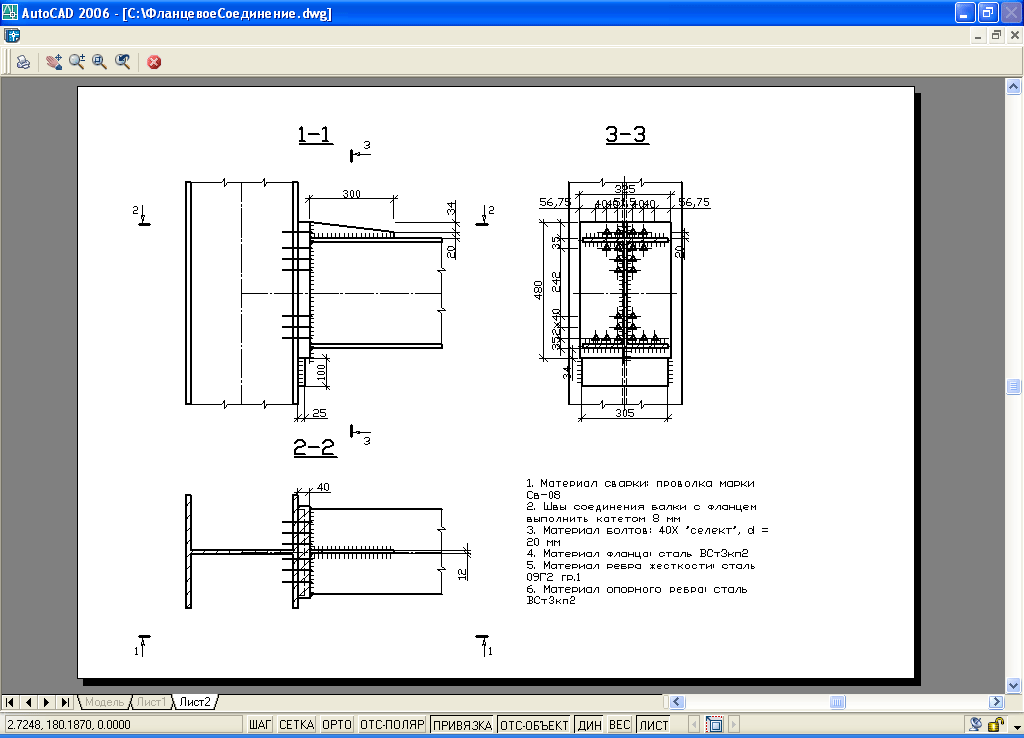Image resolution: width=1024 pixels, height=738 pixels.
Task: Switch to the Лист1 layout tab
Action: [151, 702]
